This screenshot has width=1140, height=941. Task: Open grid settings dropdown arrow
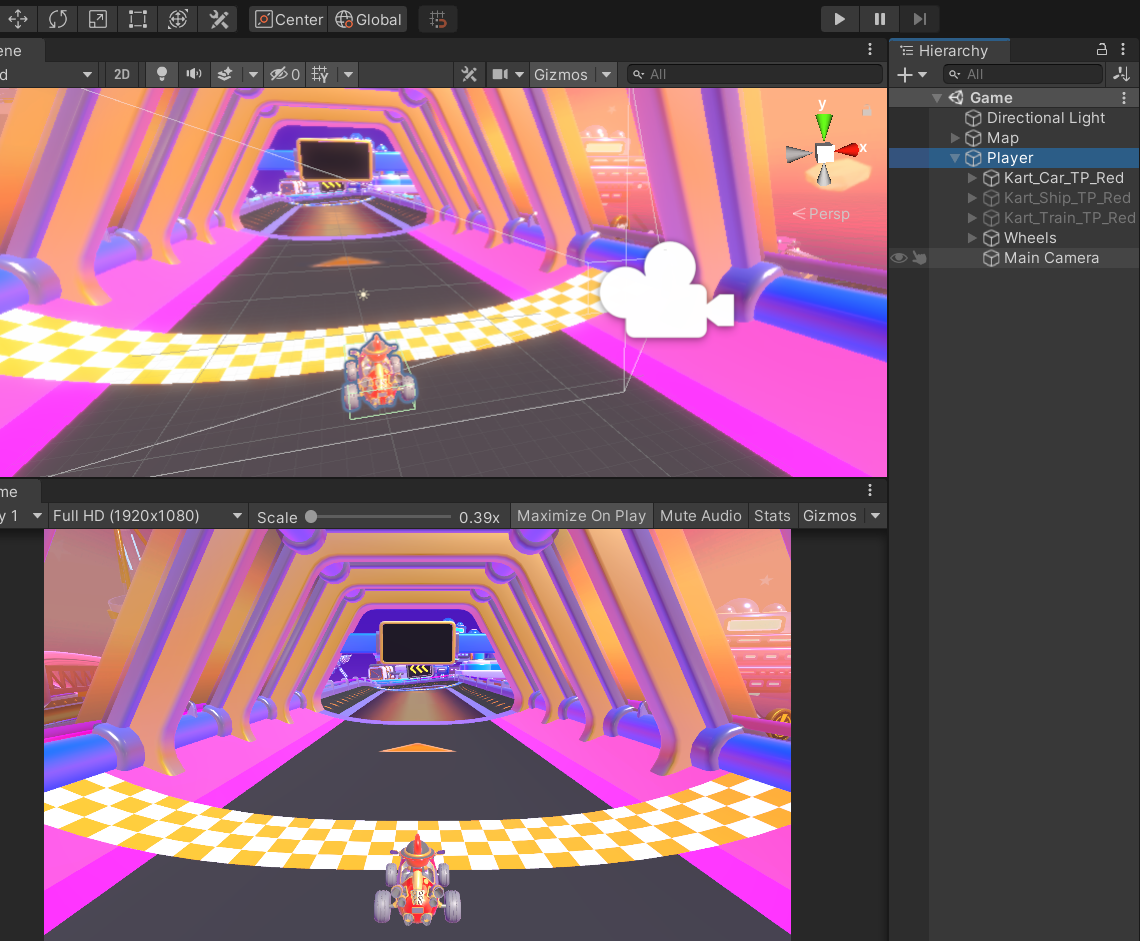coord(348,74)
